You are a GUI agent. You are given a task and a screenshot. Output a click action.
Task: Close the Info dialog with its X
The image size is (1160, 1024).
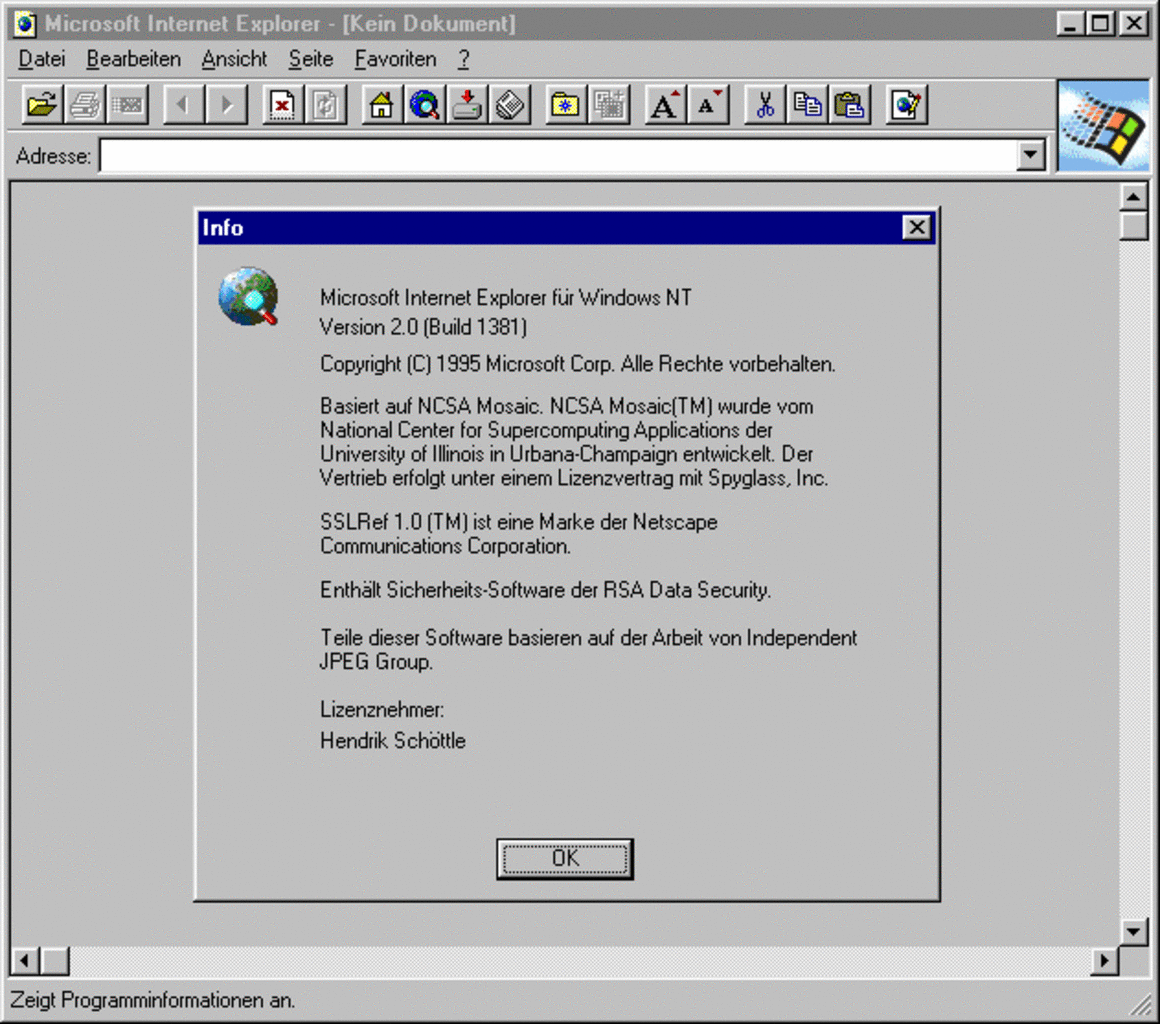917,227
